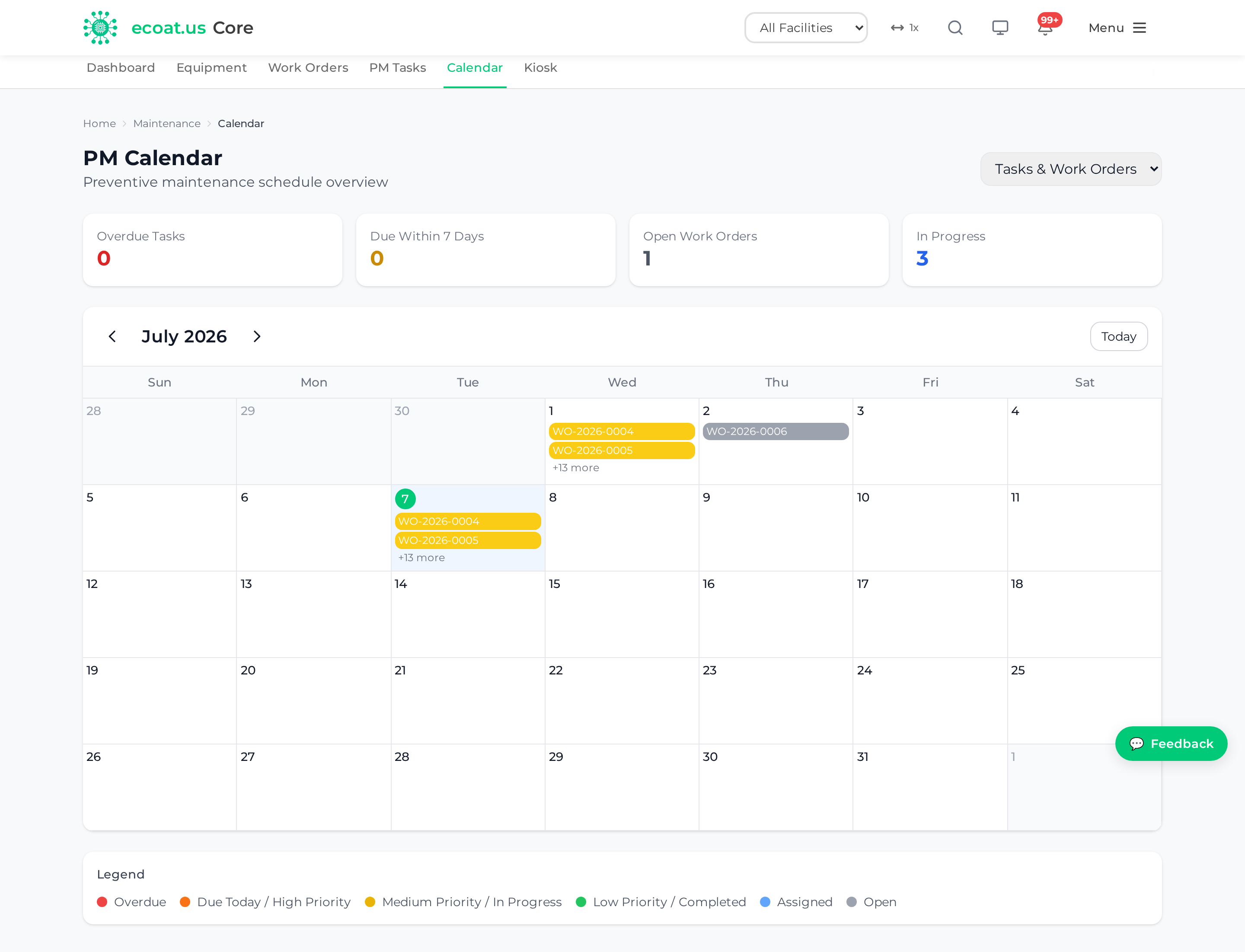The height and width of the screenshot is (952, 1245).
Task: Click the monitor display icon
Action: (x=1000, y=28)
